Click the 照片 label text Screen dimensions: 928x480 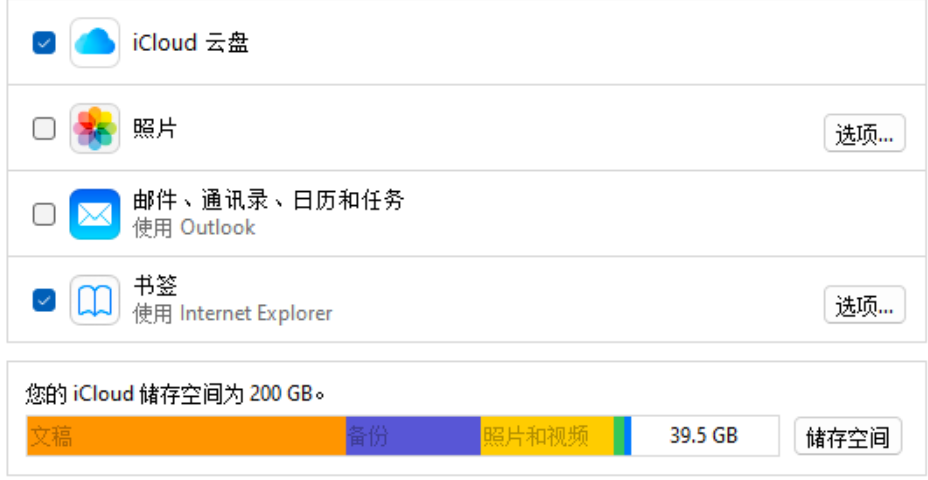pos(155,128)
